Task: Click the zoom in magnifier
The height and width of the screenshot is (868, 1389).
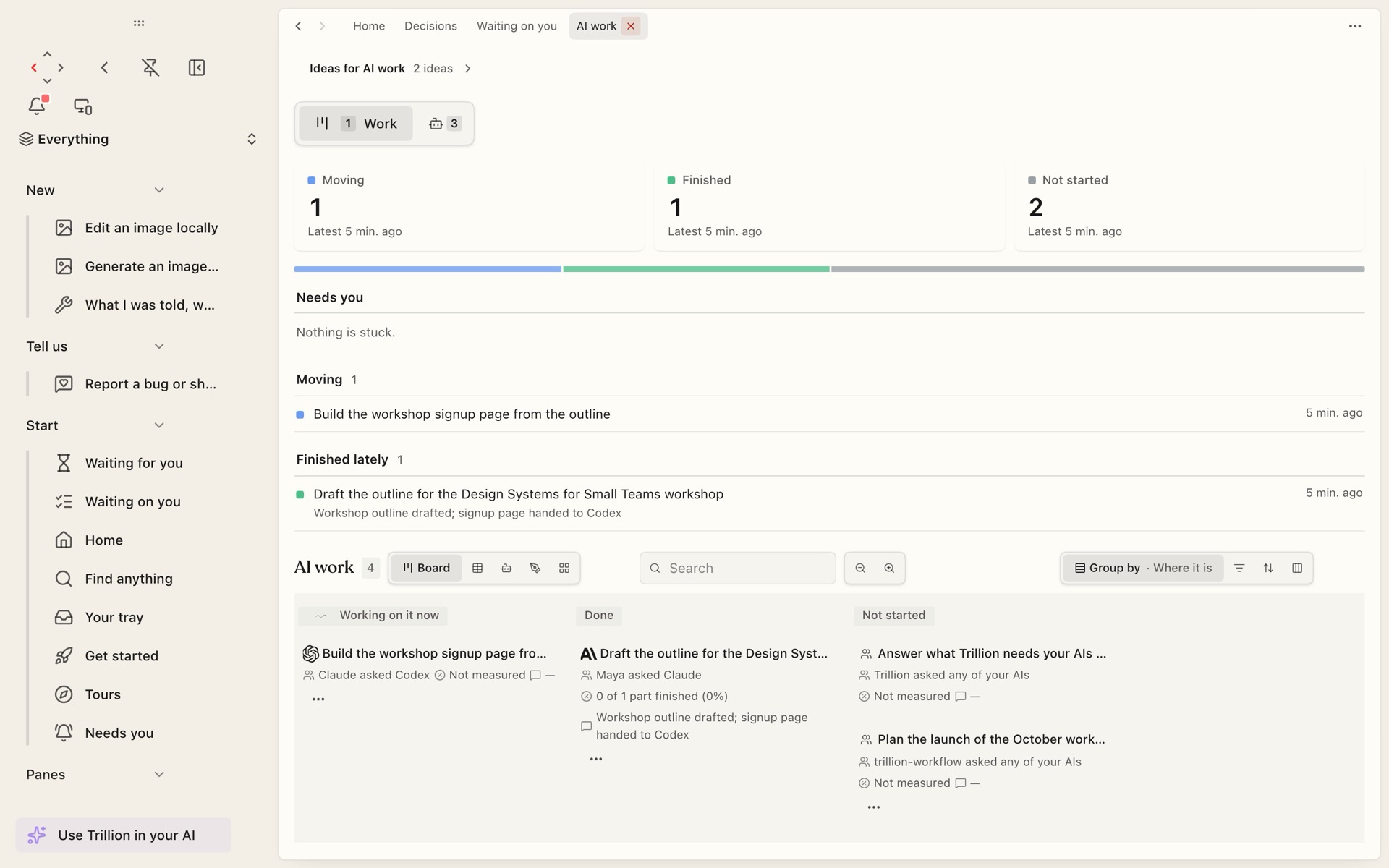Action: coord(889,568)
